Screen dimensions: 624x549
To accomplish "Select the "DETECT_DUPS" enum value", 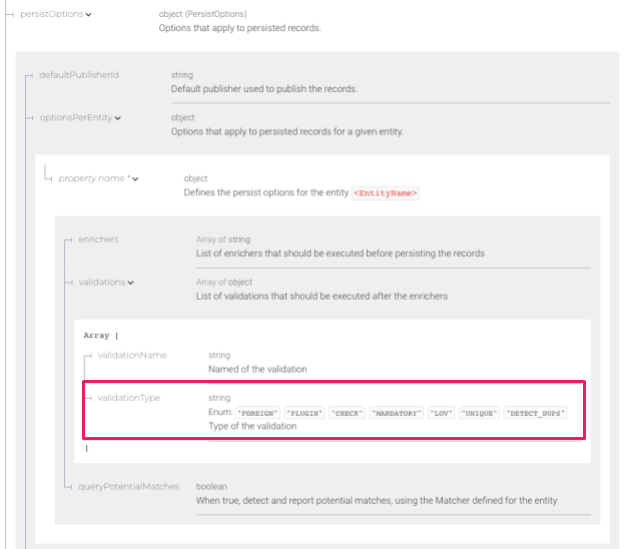I will tap(535, 412).
